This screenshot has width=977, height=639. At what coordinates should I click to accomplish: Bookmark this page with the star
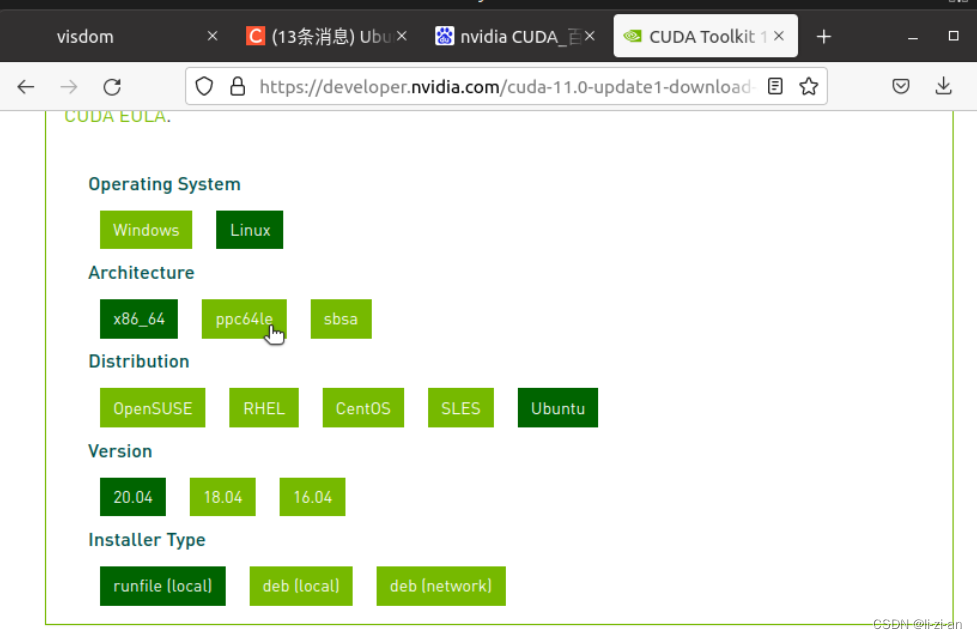[811, 86]
